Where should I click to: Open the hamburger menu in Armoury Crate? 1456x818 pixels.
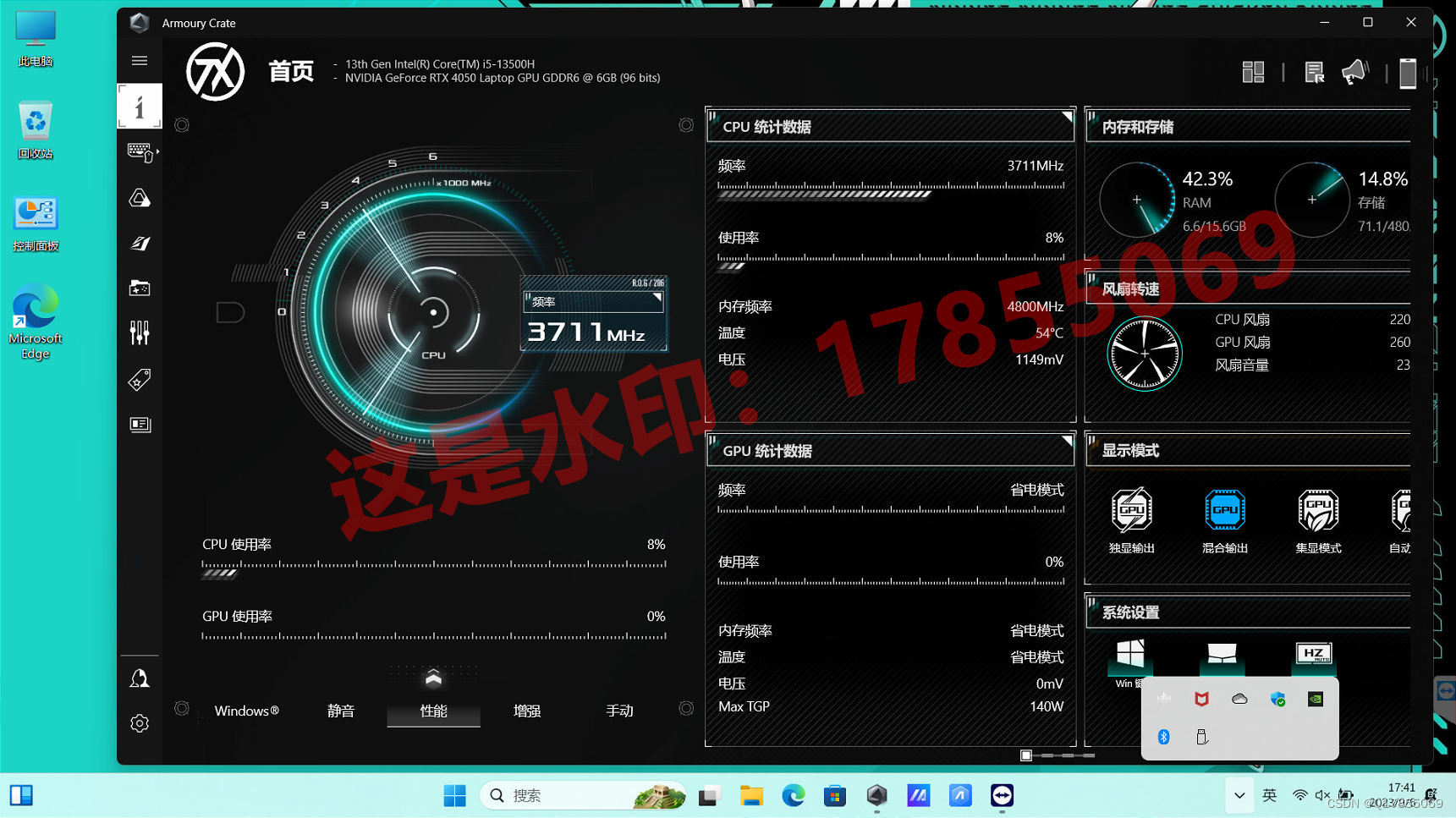point(140,61)
